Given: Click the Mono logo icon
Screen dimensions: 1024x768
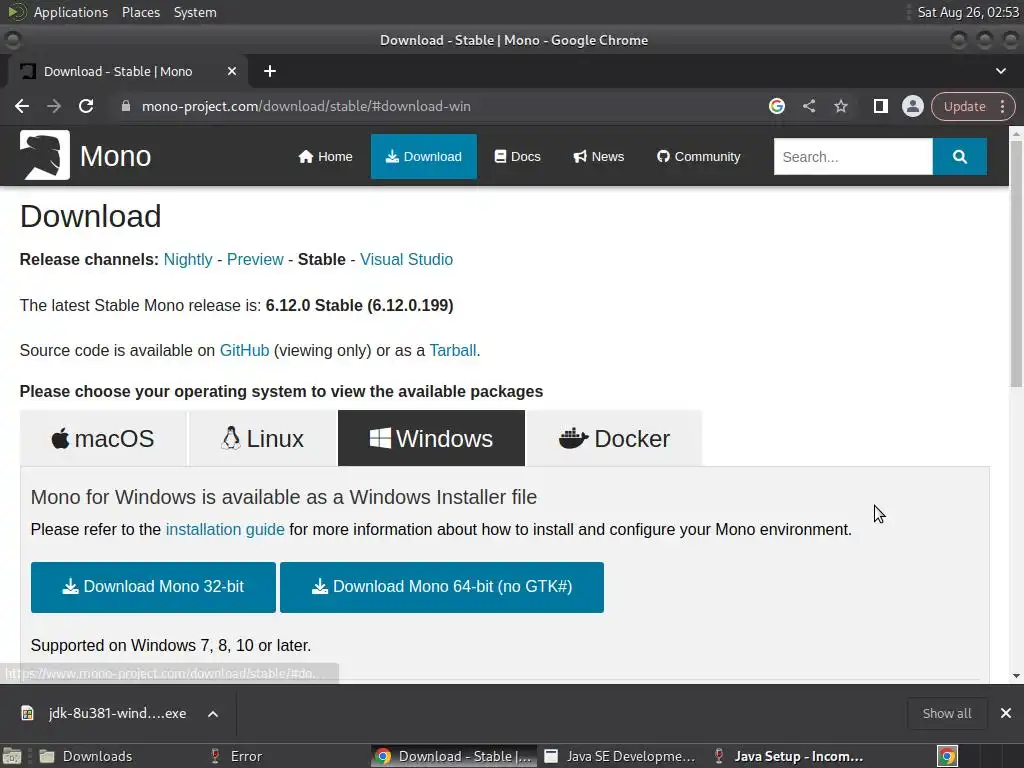Looking at the screenshot, I should (x=44, y=155).
